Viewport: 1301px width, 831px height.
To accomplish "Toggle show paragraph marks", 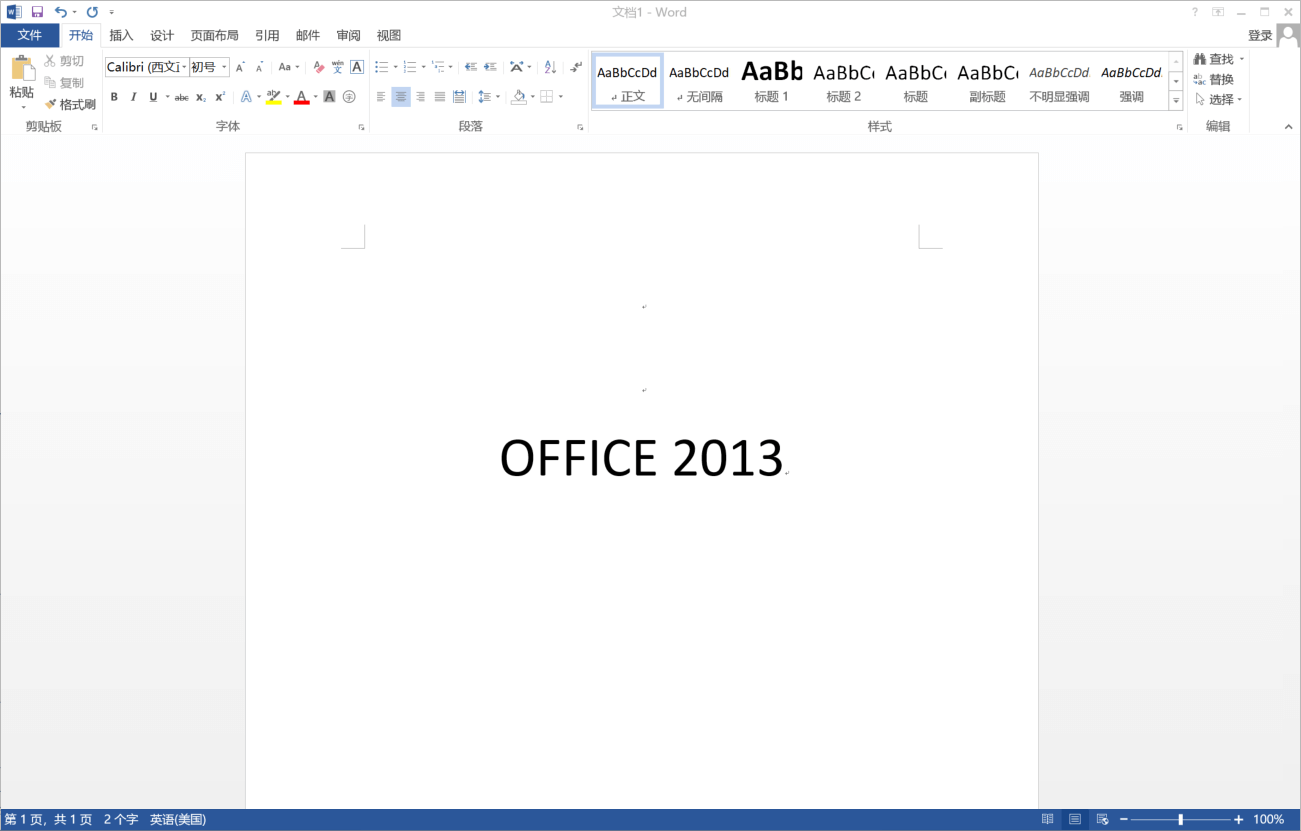I will point(576,67).
